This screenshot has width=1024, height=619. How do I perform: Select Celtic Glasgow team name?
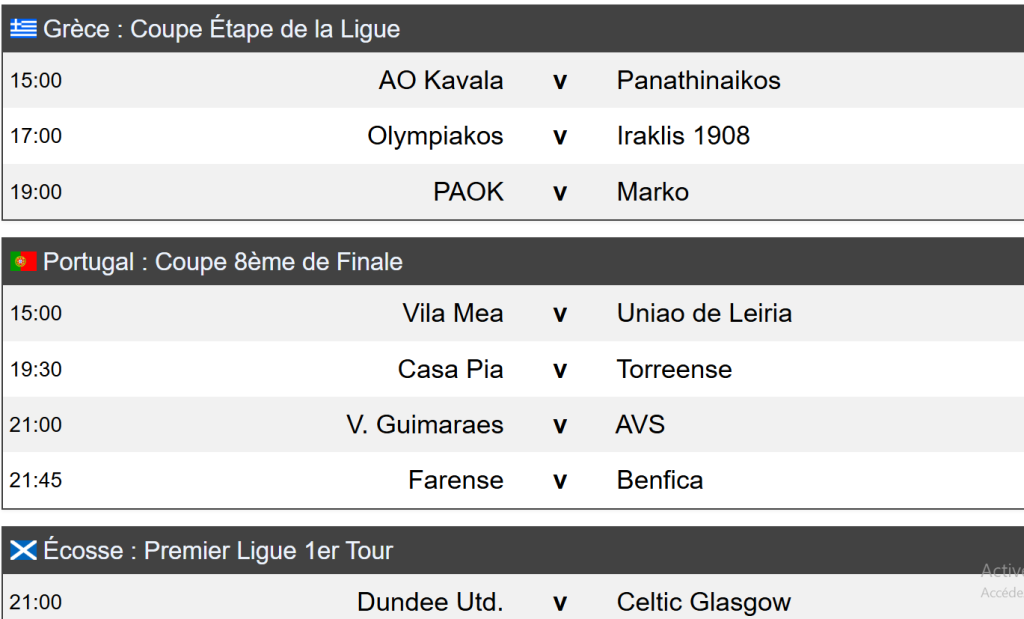[x=704, y=602]
